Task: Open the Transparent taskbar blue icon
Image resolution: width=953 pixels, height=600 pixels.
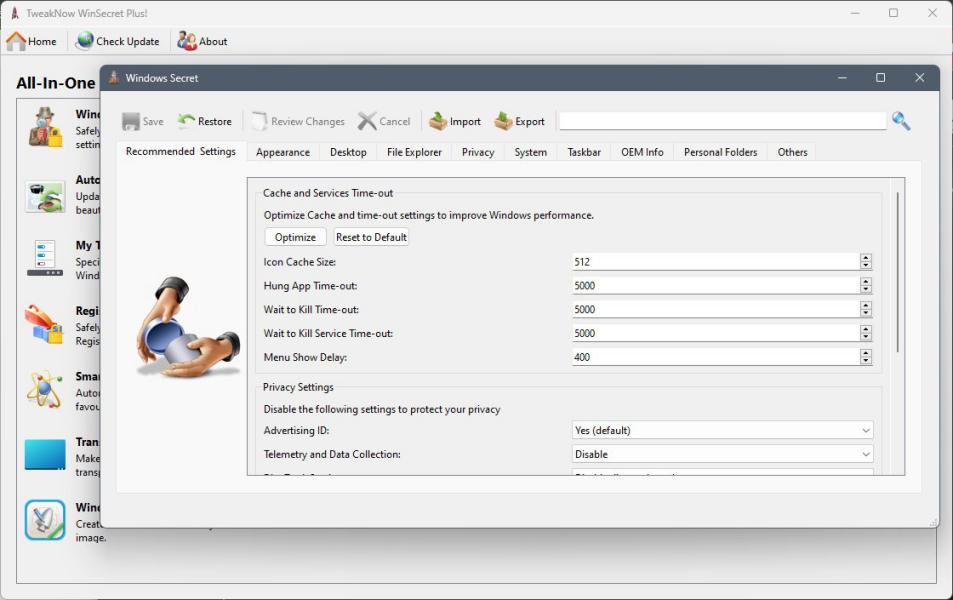Action: [45, 455]
